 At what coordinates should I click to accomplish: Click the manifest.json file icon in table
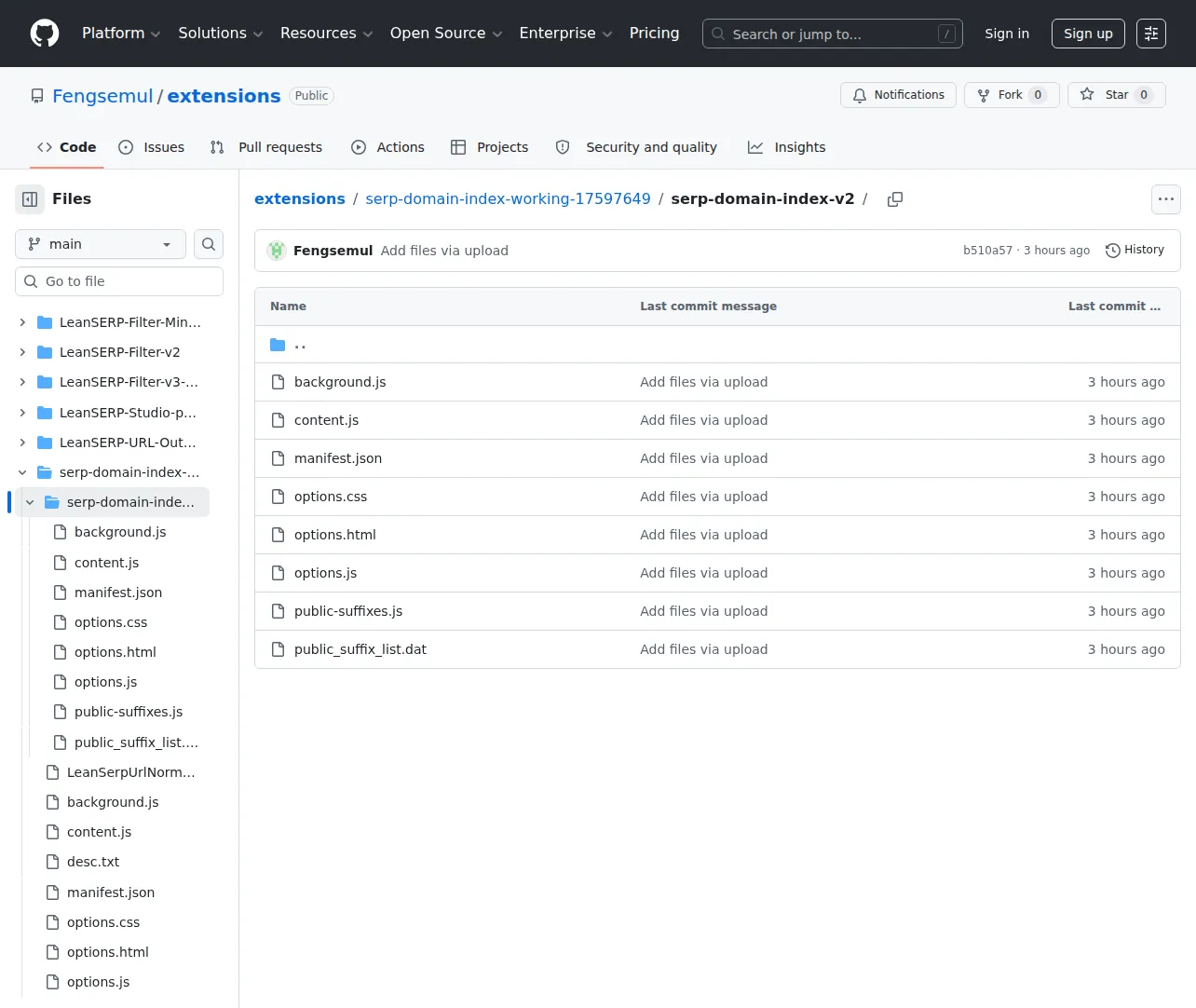click(278, 458)
